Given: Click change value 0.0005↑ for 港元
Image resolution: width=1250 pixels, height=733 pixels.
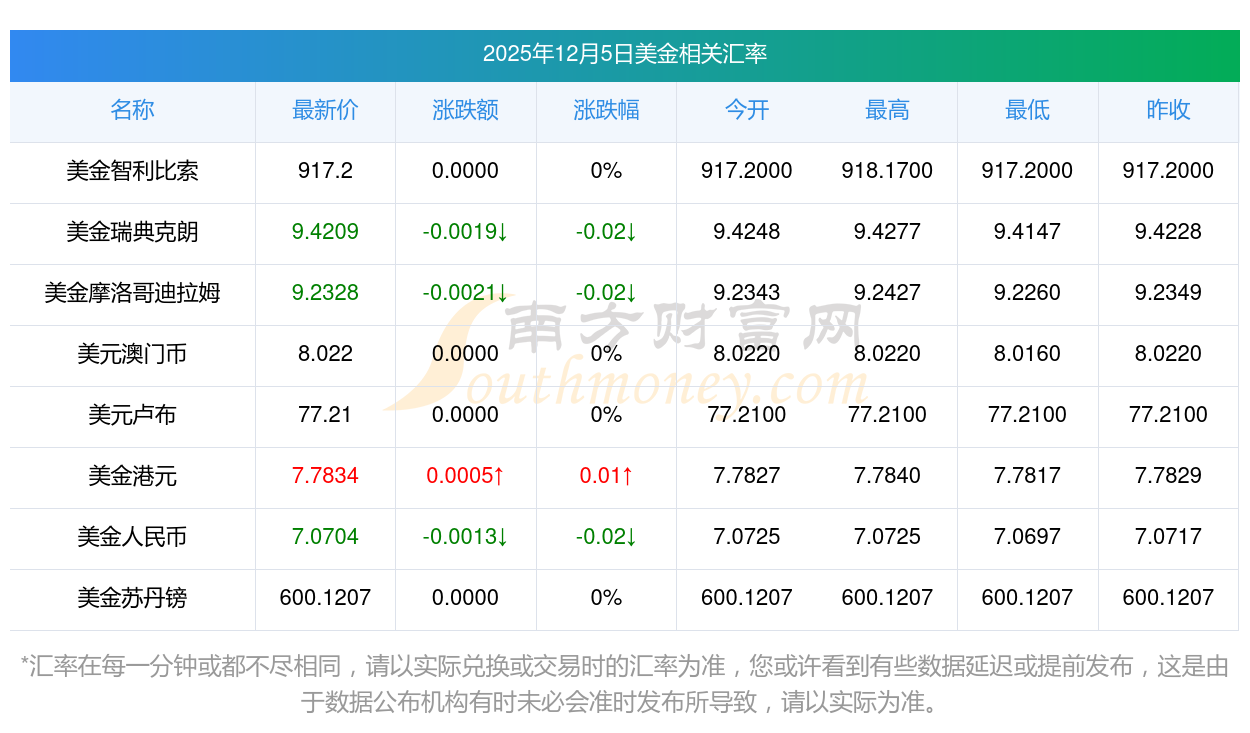Looking at the screenshot, I should (466, 476).
